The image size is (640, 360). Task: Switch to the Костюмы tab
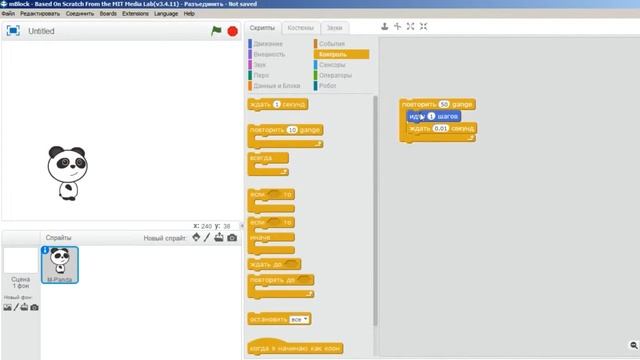301,28
